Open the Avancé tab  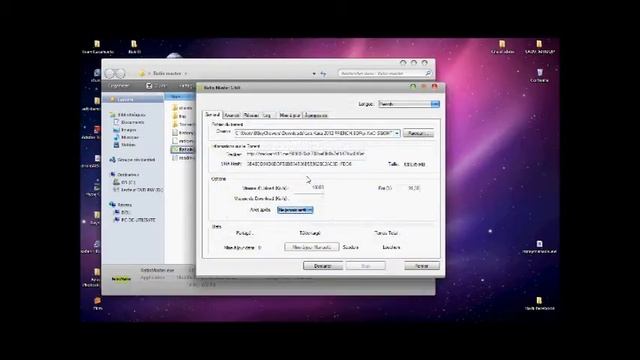point(232,116)
